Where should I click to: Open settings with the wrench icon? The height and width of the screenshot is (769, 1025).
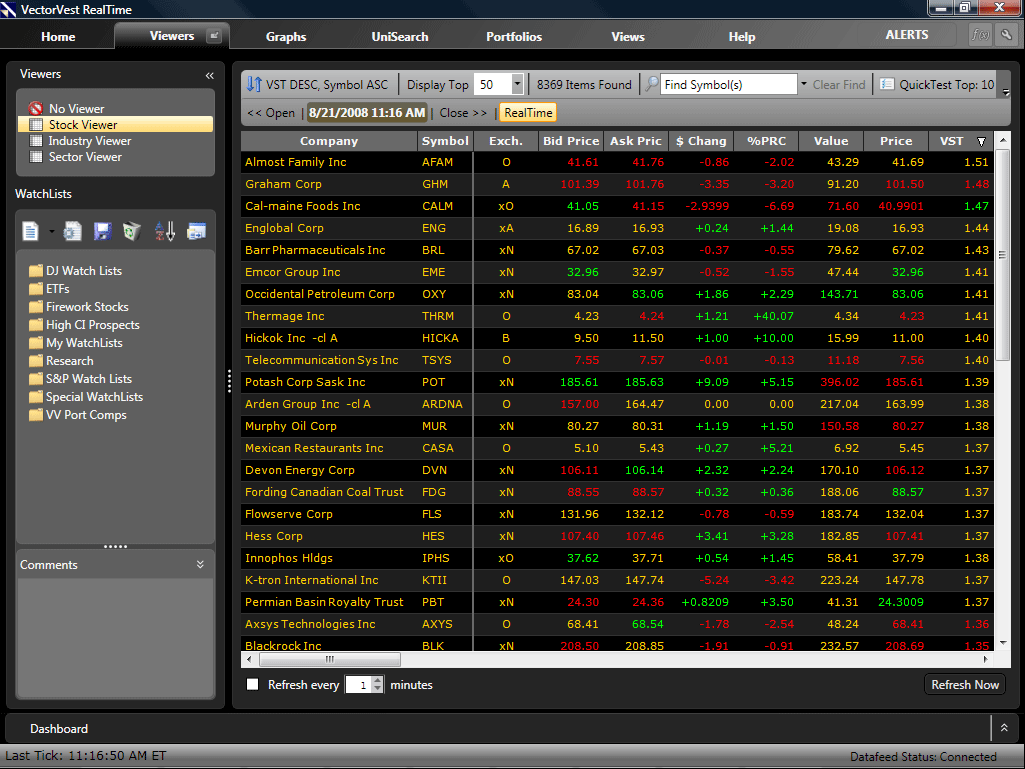pos(1006,35)
